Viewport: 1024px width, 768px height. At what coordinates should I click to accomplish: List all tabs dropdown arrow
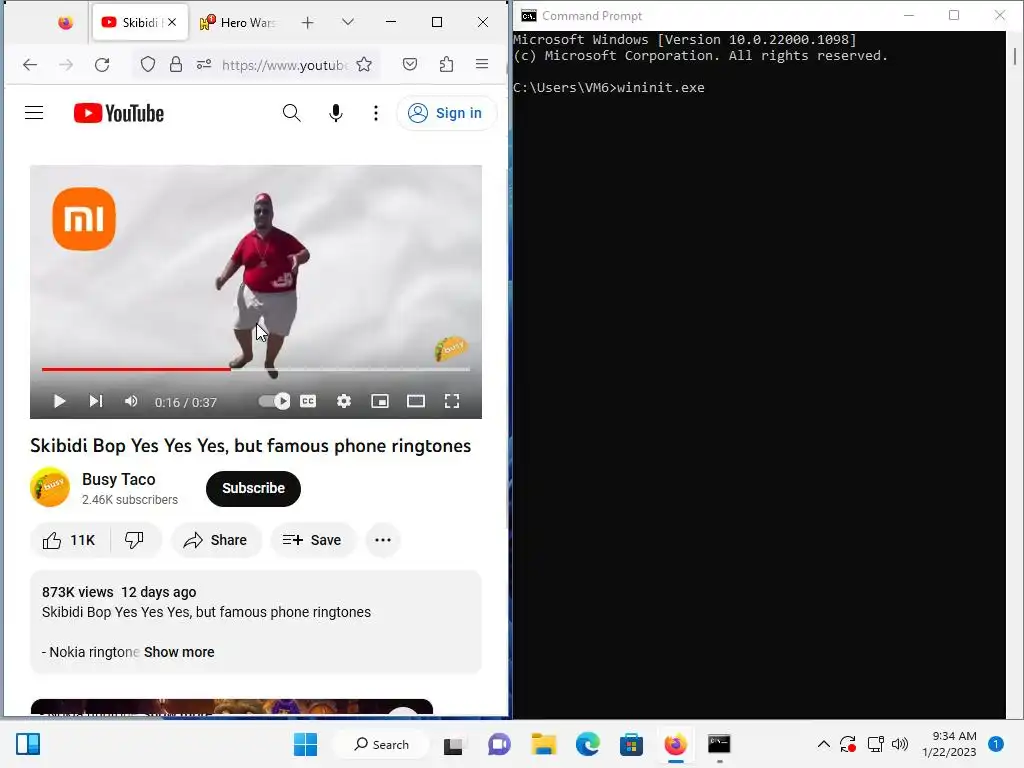pyautogui.click(x=348, y=23)
